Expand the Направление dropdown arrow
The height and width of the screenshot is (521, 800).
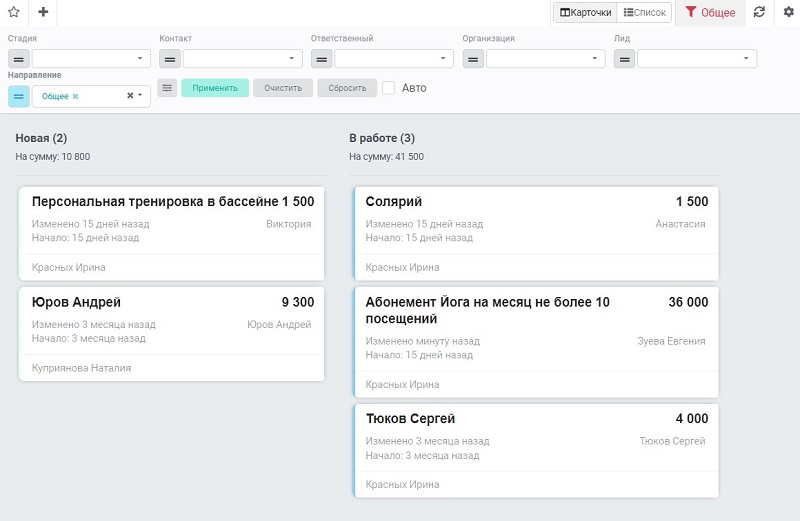[x=140, y=95]
